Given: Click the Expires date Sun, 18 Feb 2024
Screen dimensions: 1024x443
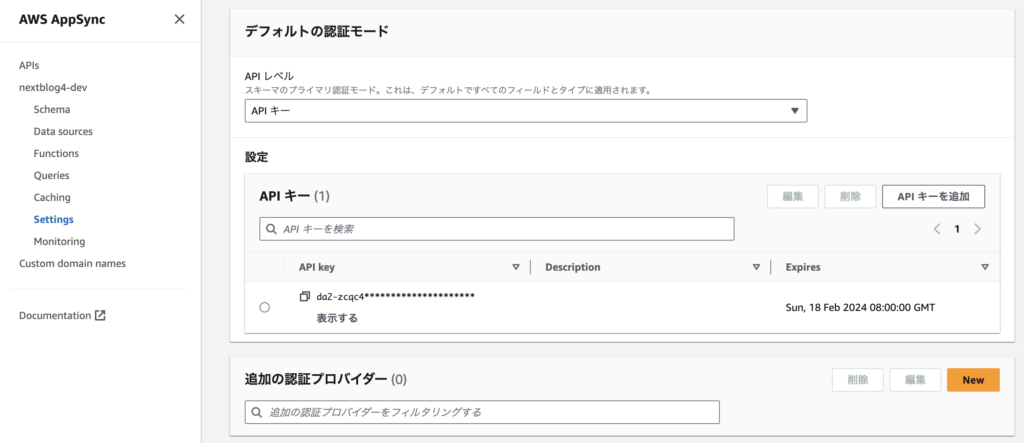Looking at the screenshot, I should [x=860, y=307].
